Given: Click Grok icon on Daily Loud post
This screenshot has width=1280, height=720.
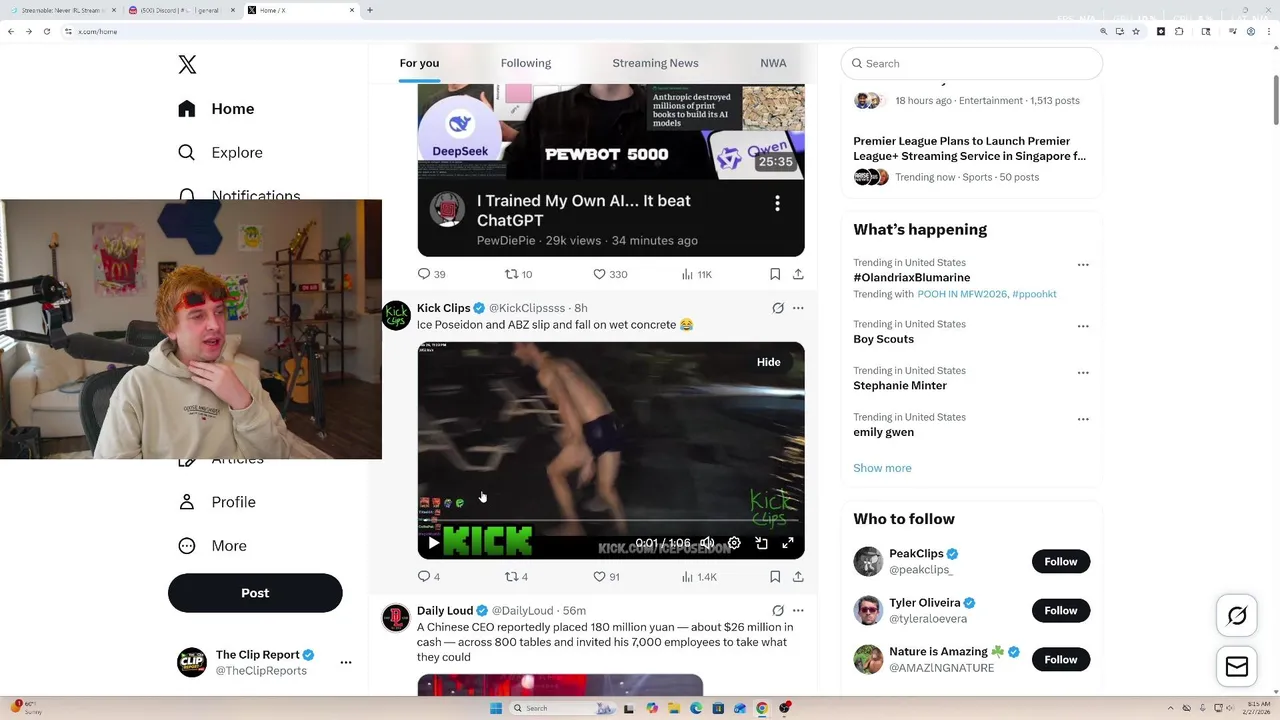Looking at the screenshot, I should point(778,611).
